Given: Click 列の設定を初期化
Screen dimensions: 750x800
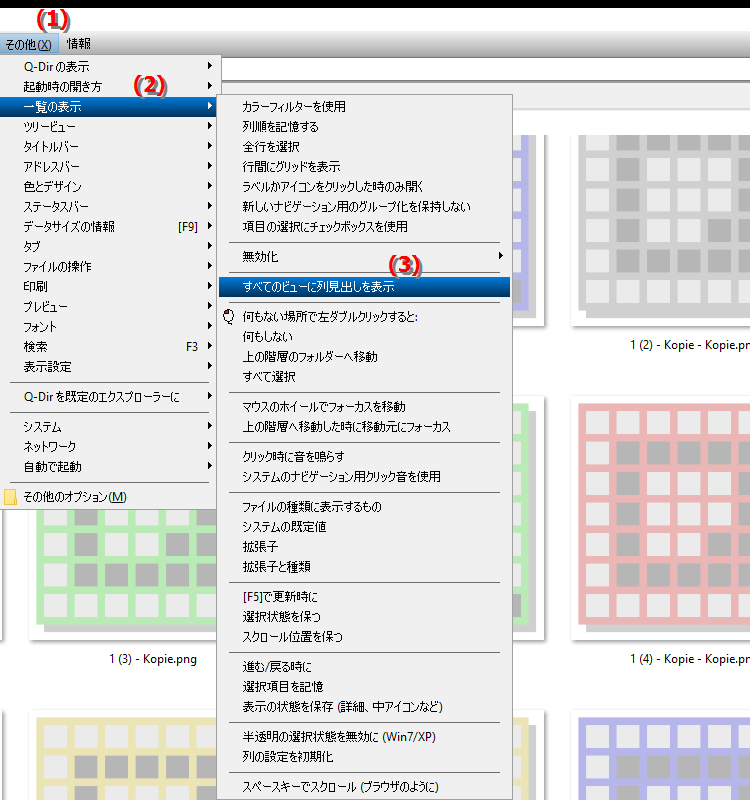Looking at the screenshot, I should 364,757.
